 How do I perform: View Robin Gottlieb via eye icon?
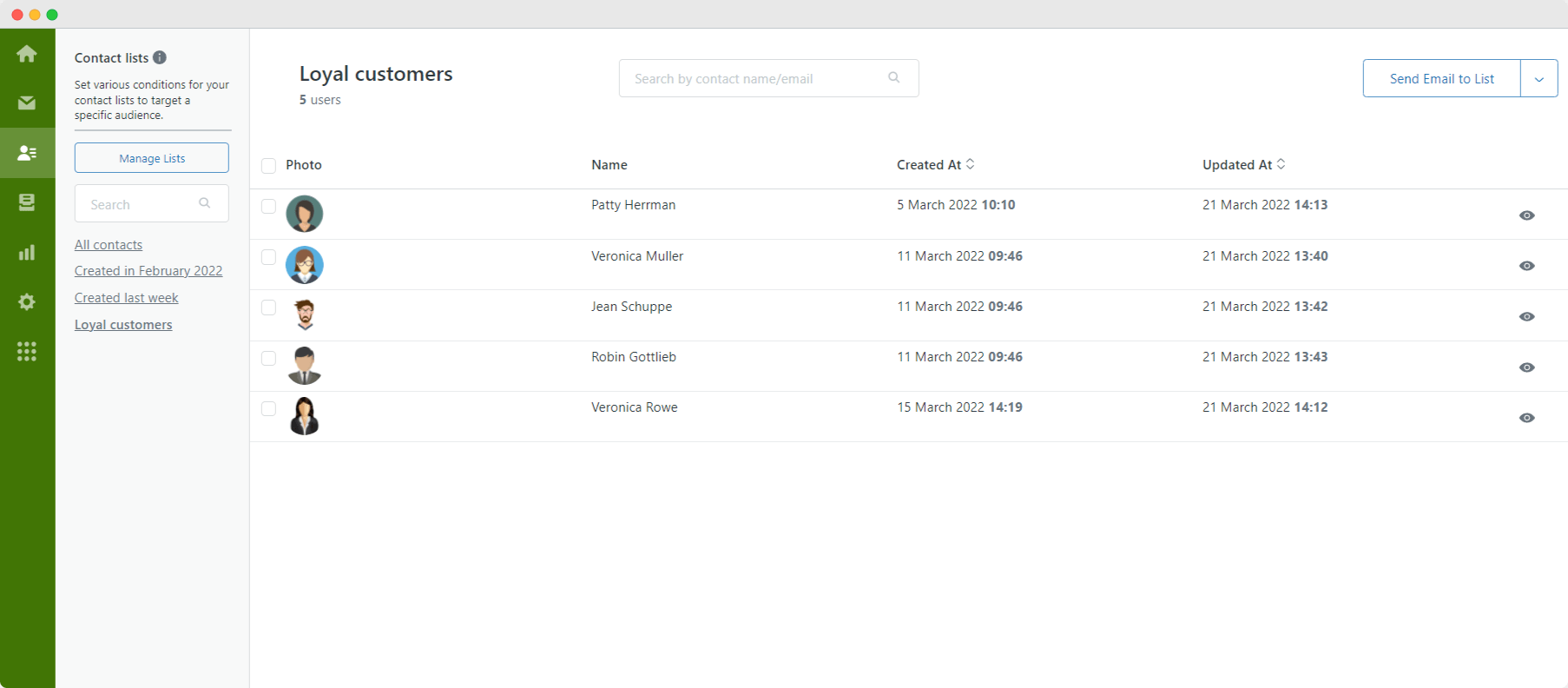(x=1527, y=367)
